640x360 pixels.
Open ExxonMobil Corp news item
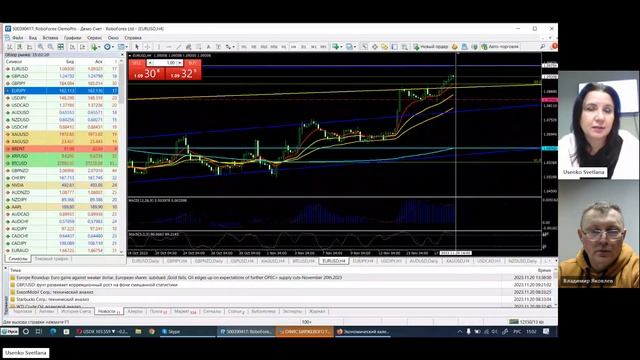55,292
